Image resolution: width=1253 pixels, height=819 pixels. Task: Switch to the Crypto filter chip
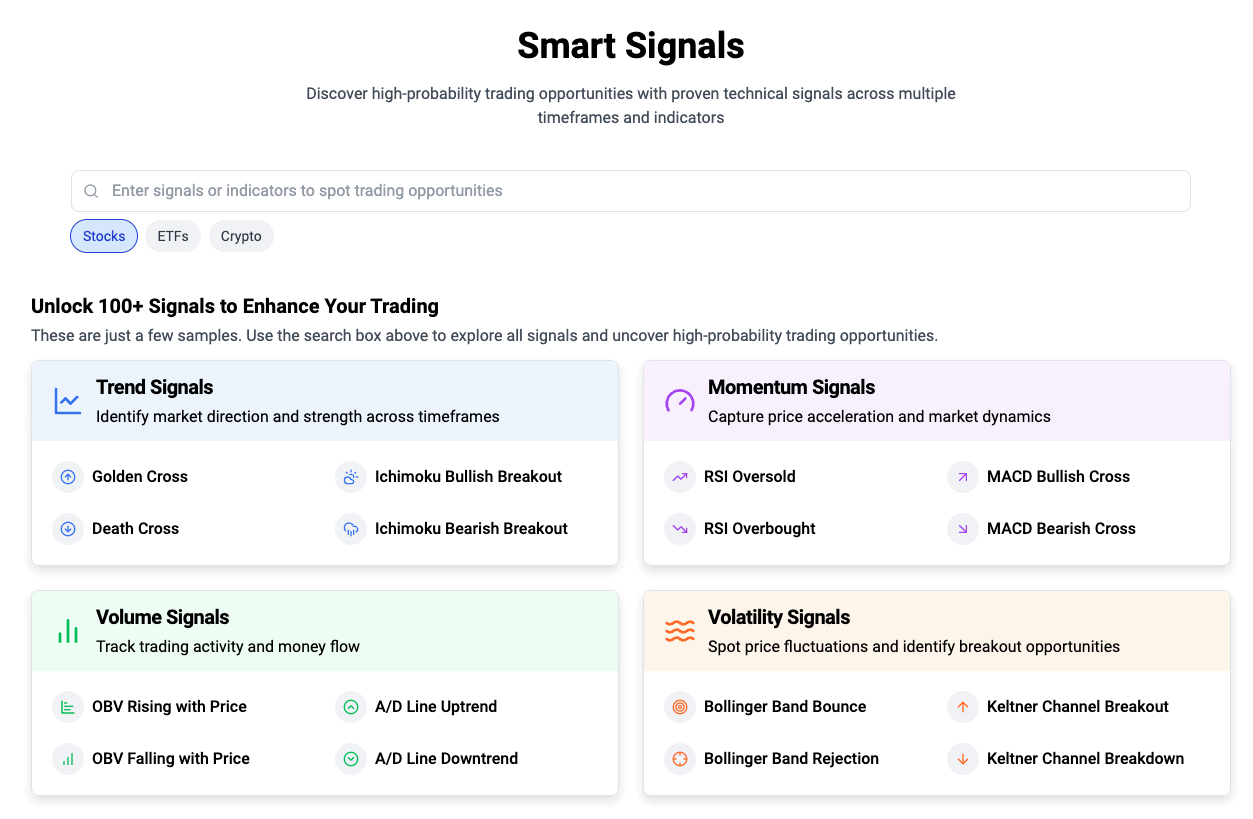[x=241, y=237]
